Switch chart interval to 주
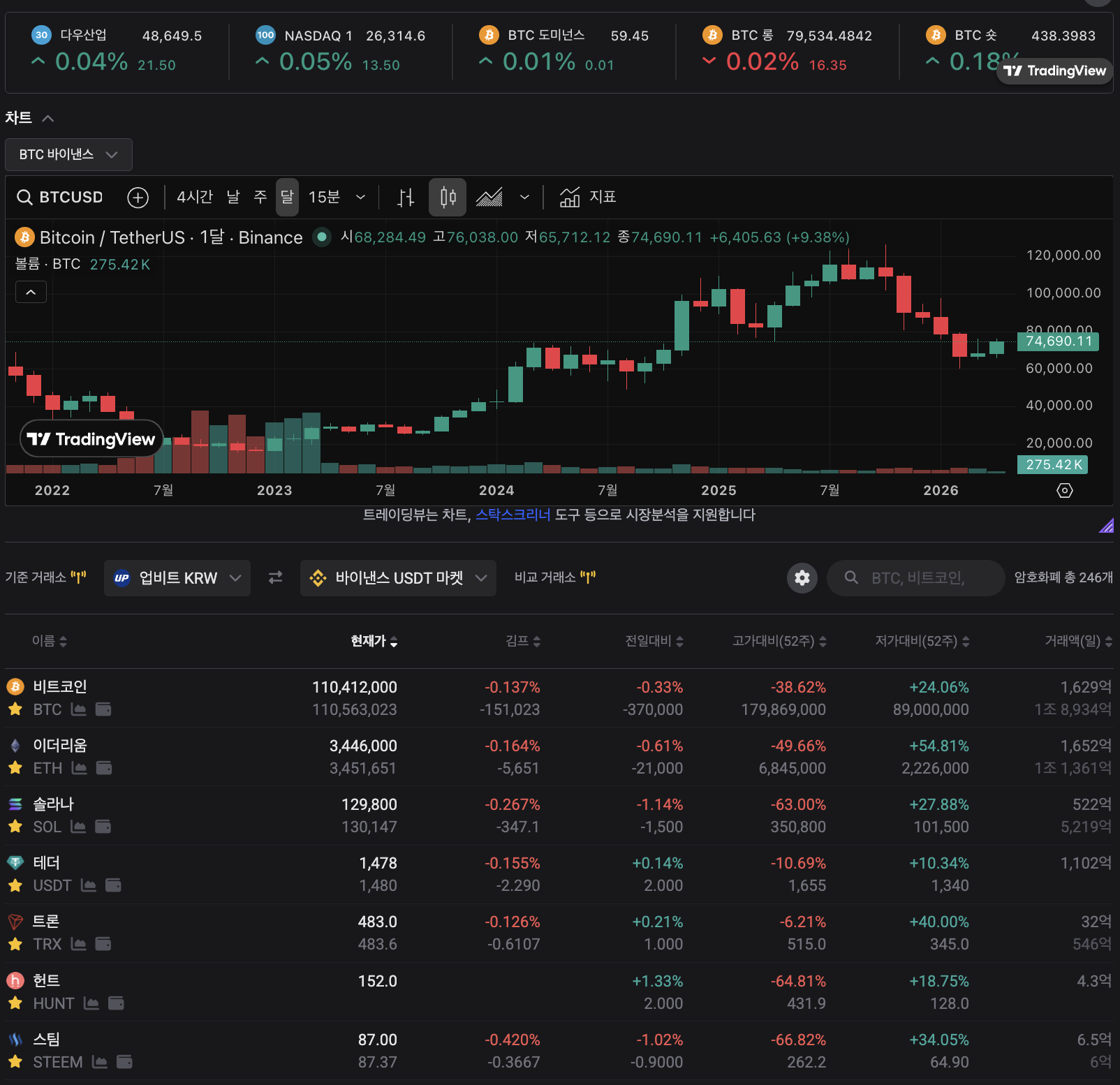The height and width of the screenshot is (1085, 1120). coord(260,198)
